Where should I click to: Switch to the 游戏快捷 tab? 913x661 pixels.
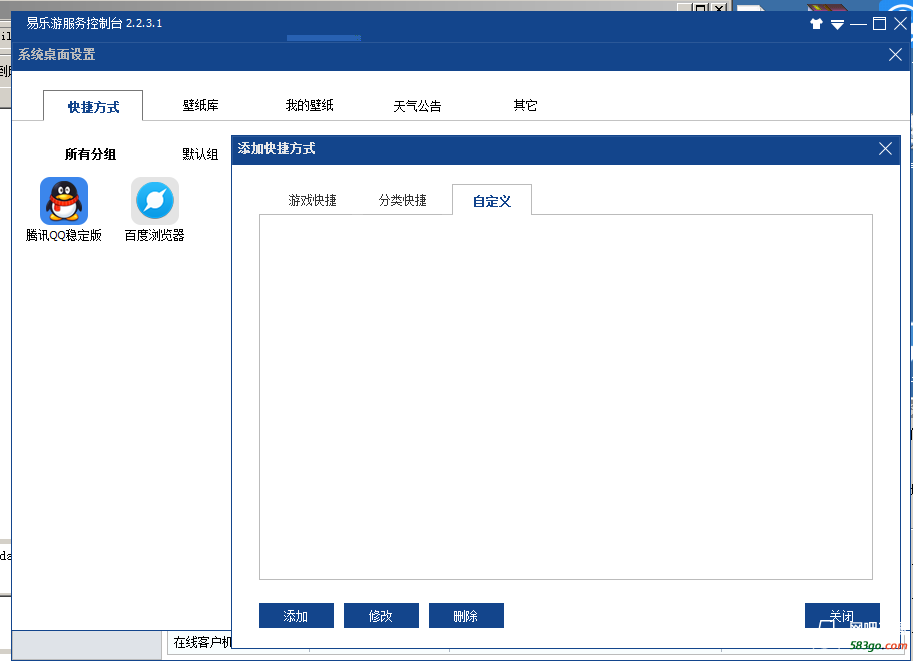tap(312, 200)
